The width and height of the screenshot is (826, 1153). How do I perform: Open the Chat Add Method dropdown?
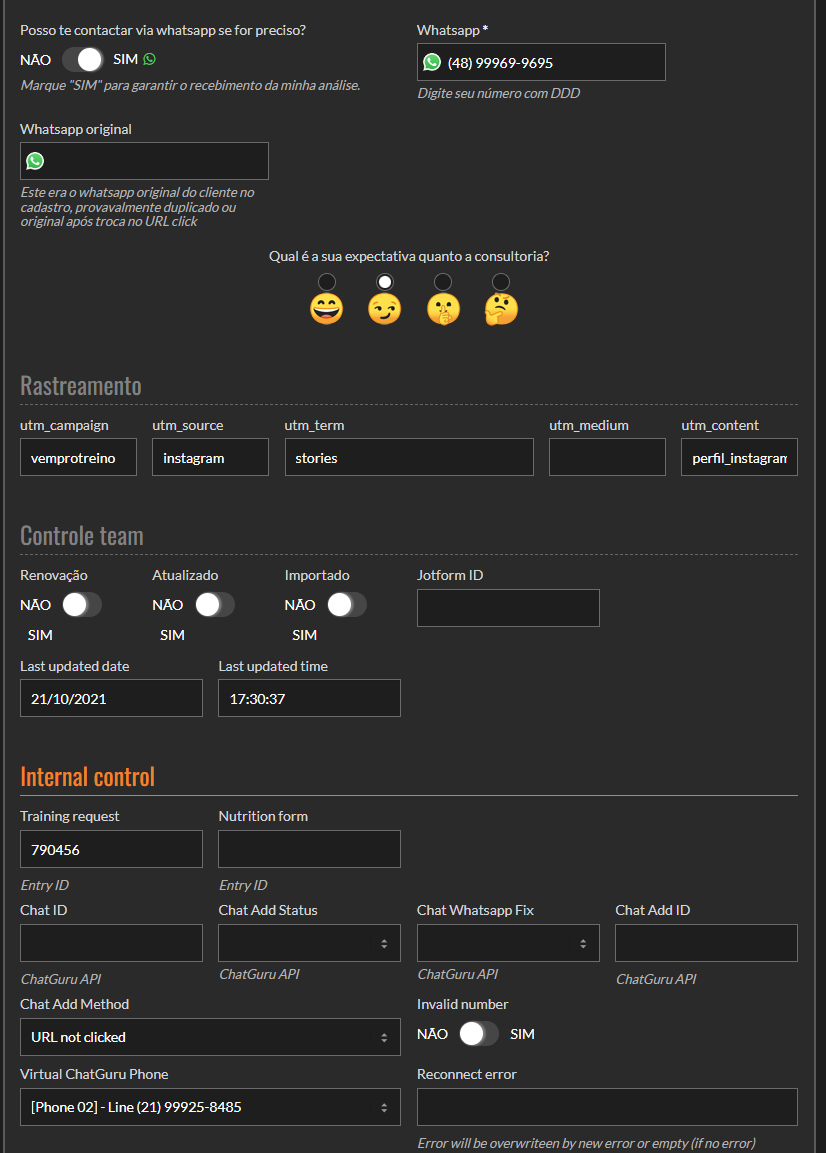point(210,1037)
